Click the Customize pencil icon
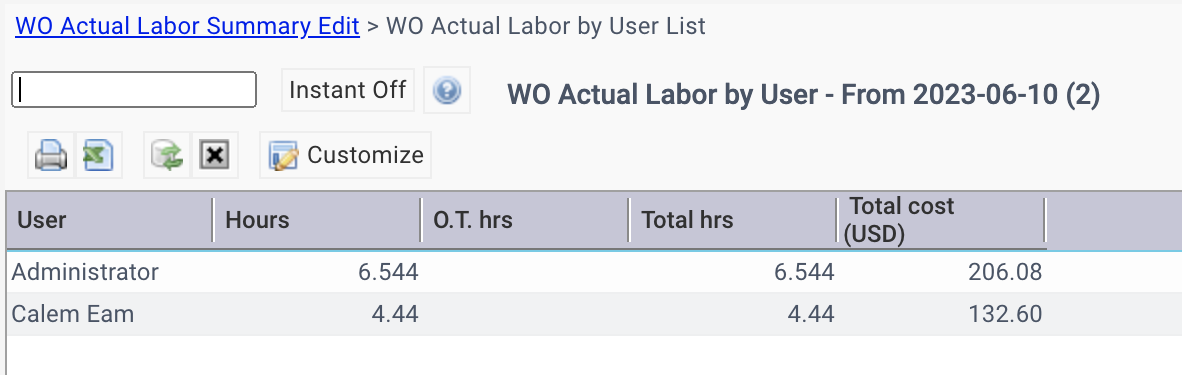Viewport: 1182px width, 375px height. pyautogui.click(x=284, y=156)
